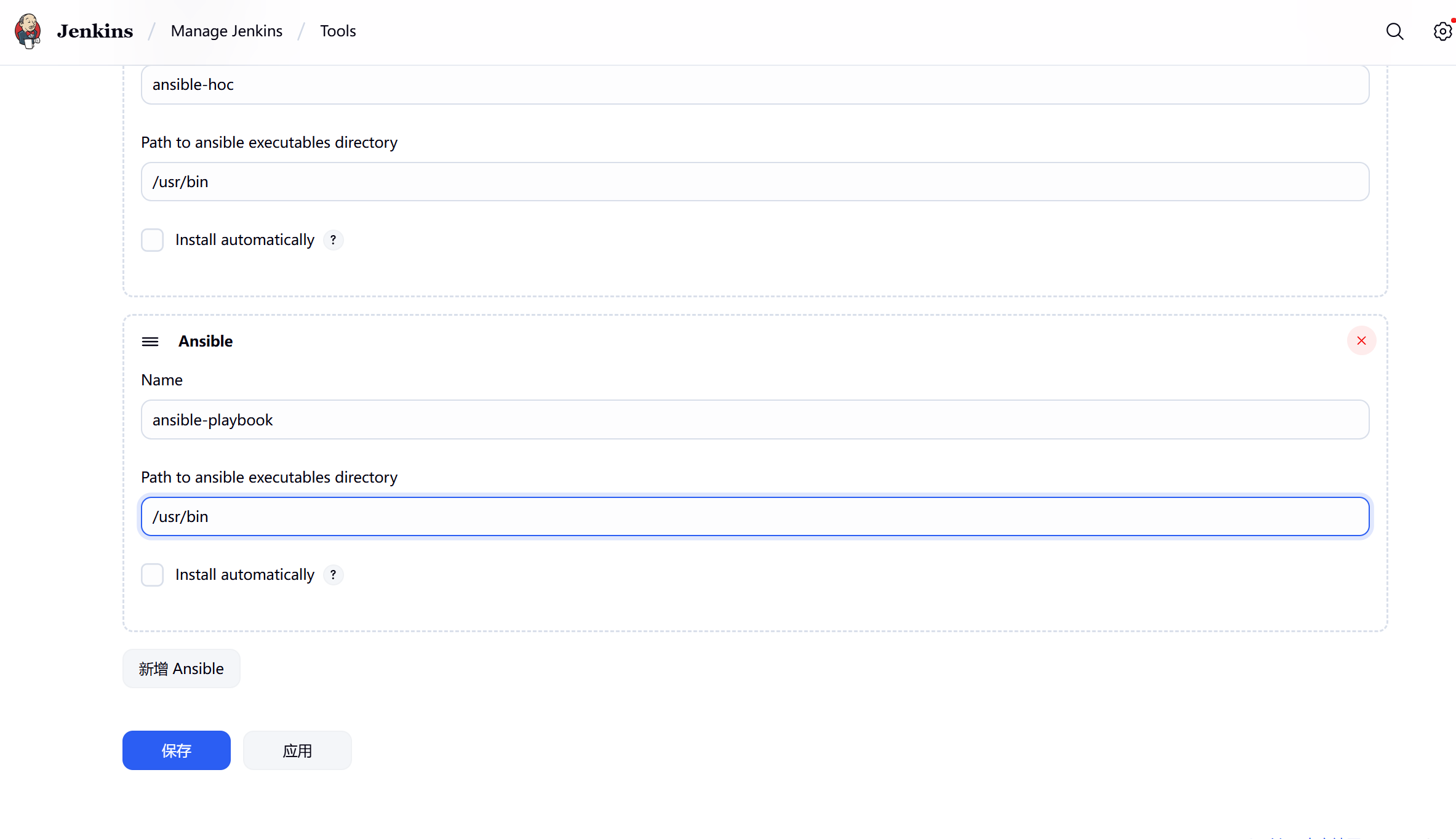The height and width of the screenshot is (839, 1456).
Task: Open the settings gear icon
Action: [x=1442, y=31]
